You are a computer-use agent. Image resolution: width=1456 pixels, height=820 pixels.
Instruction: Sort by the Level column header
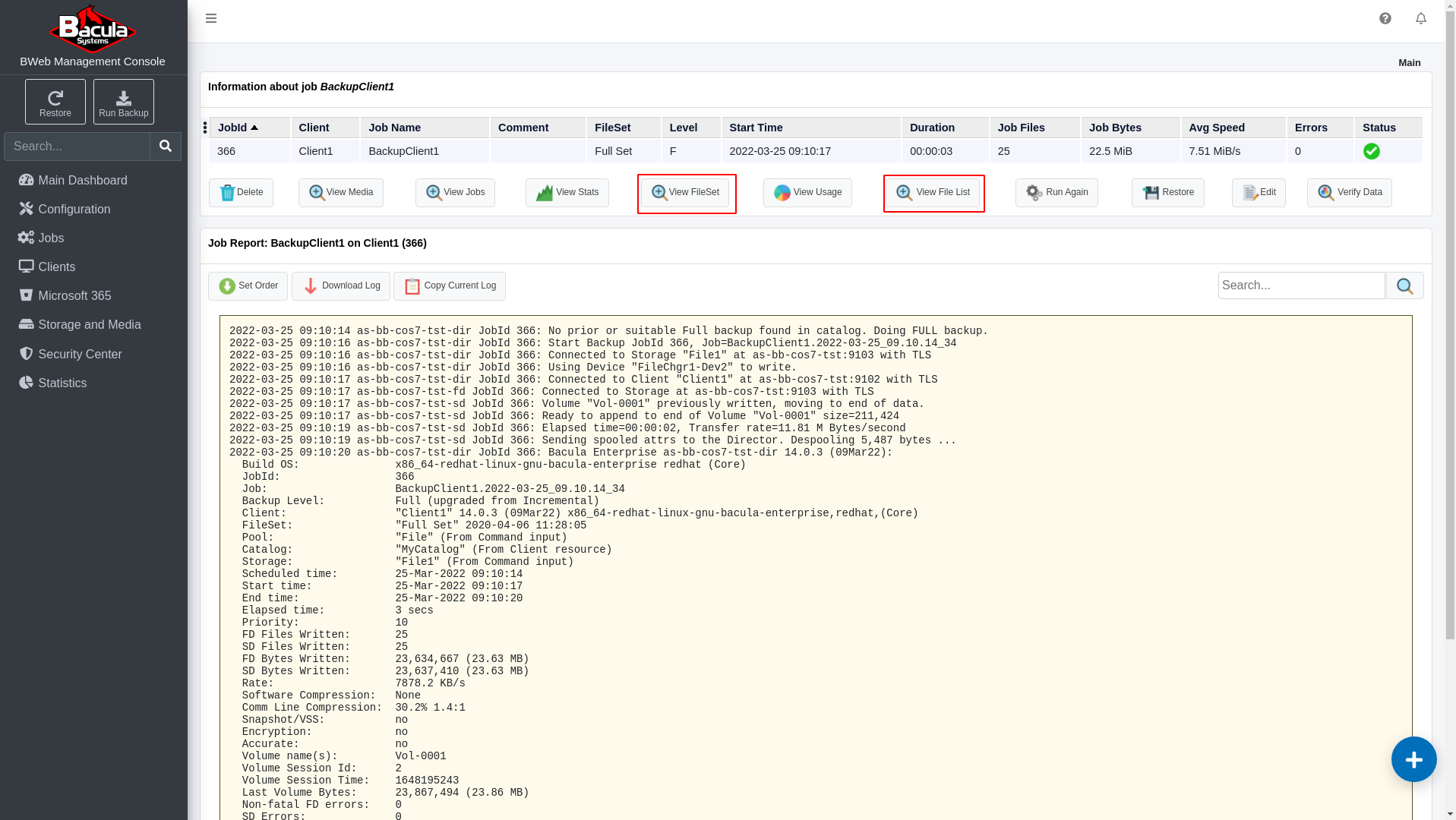691,128
